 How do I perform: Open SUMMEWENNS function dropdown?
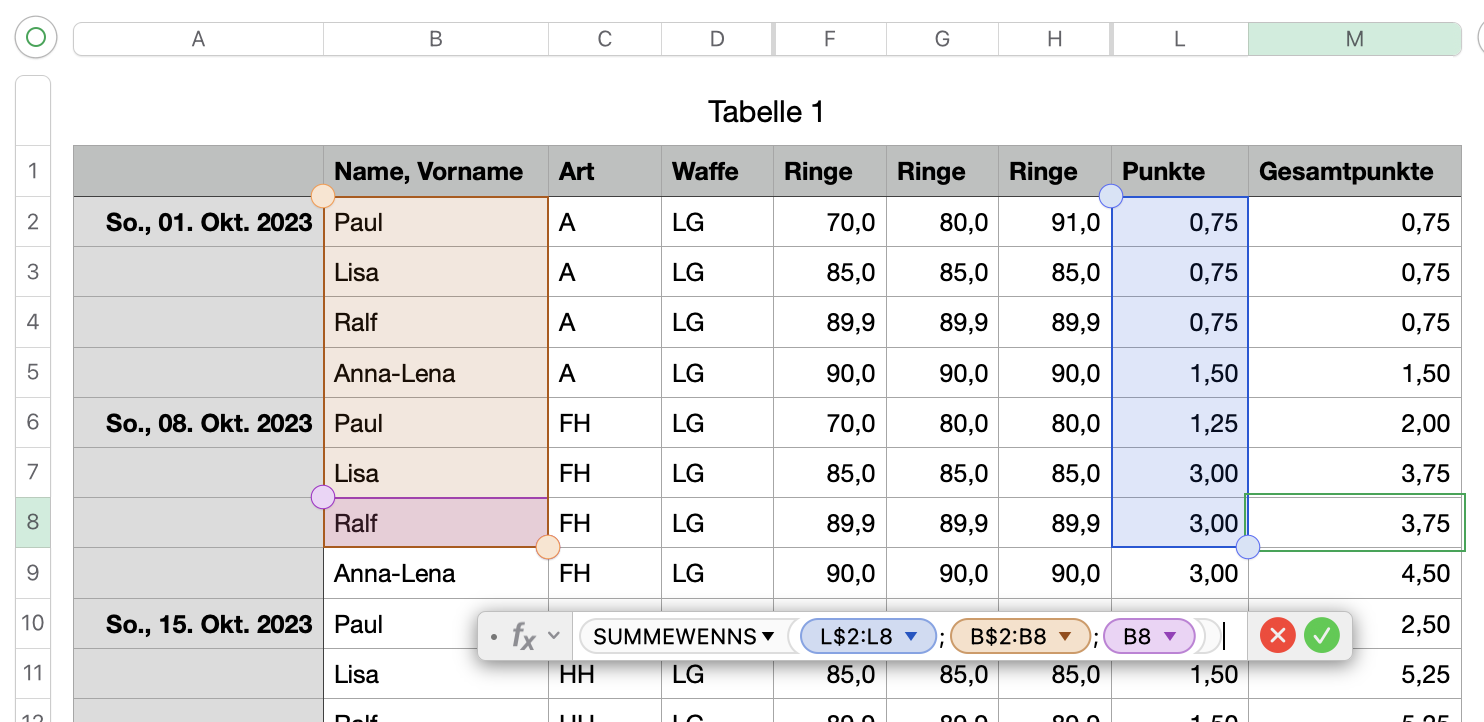[x=768, y=636]
